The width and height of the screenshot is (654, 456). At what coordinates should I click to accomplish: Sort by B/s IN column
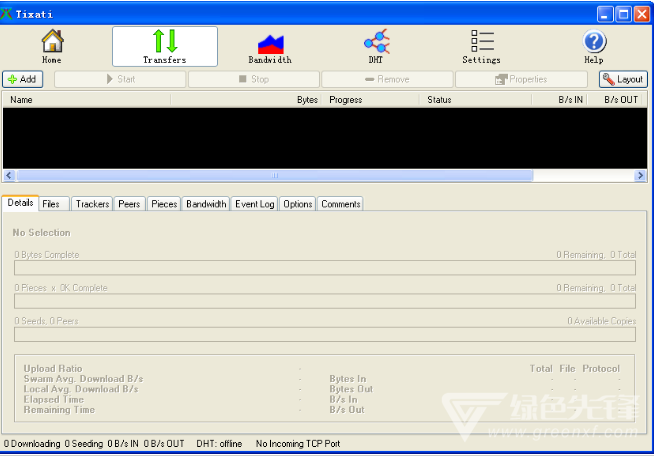click(x=560, y=100)
